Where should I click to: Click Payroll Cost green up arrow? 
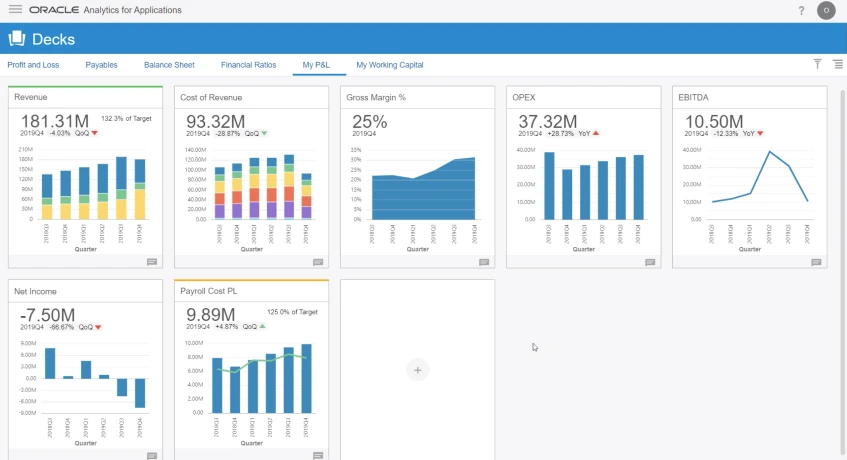[262, 327]
